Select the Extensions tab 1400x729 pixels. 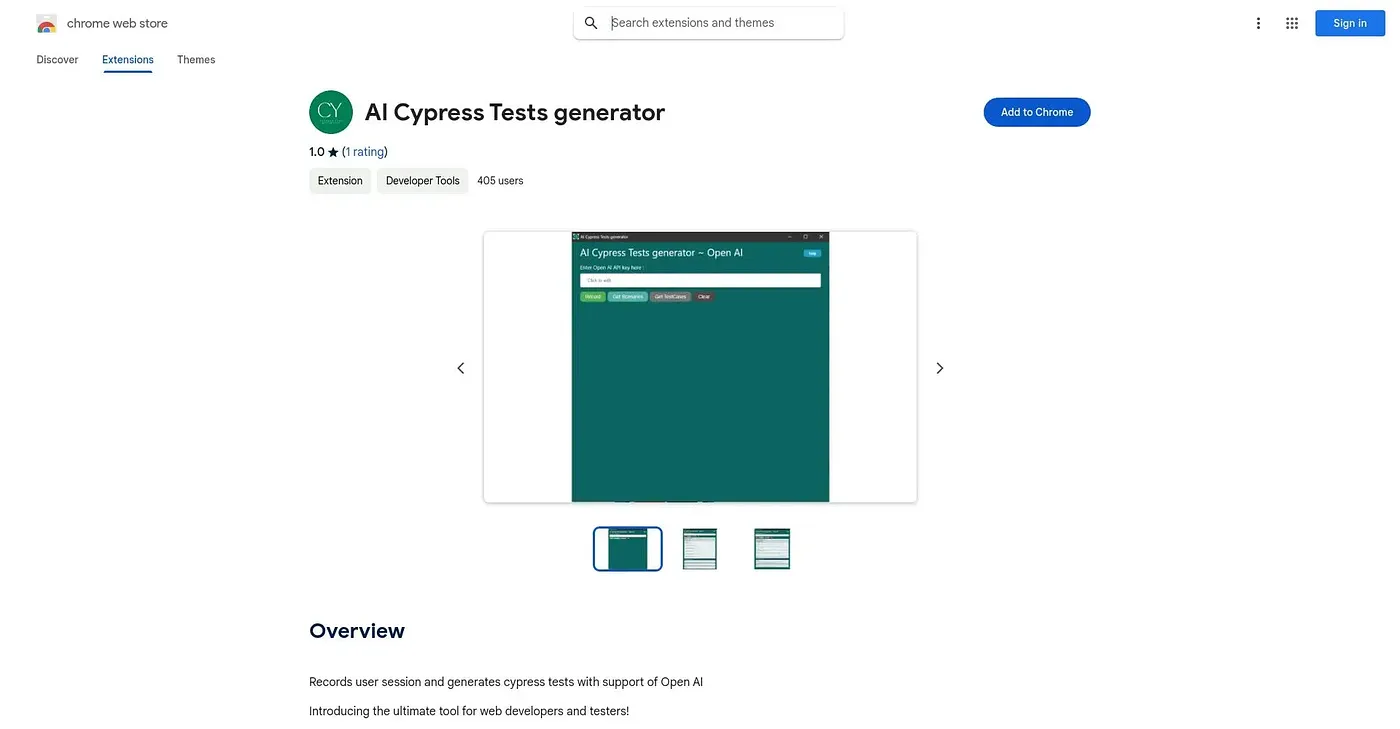click(128, 60)
